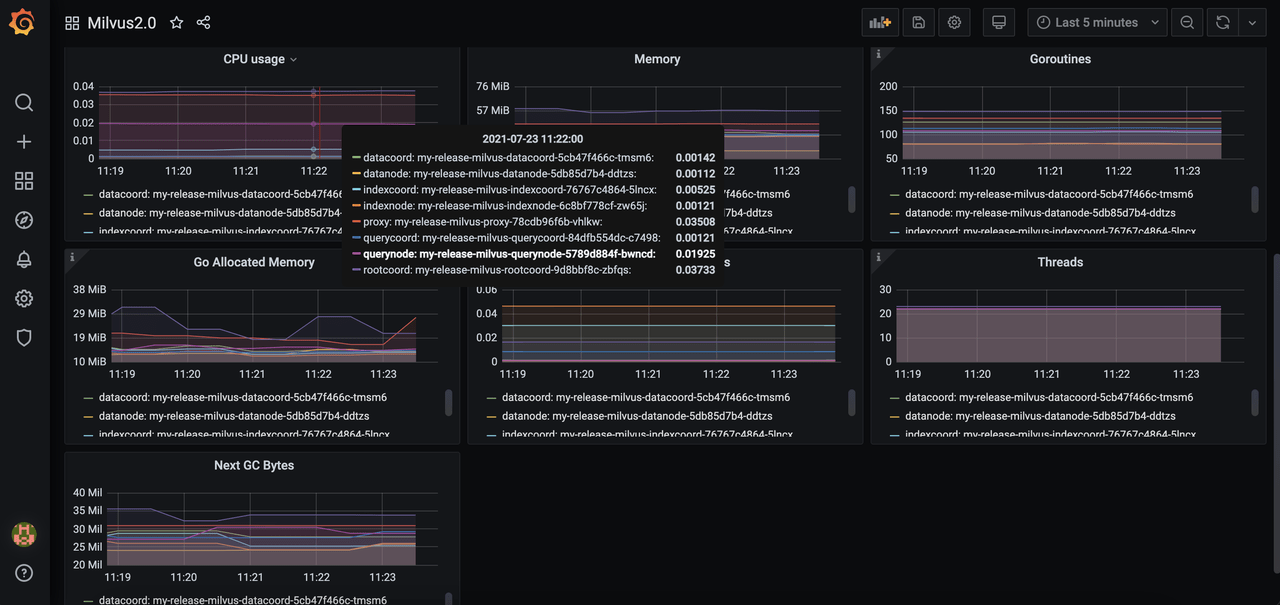Open Help via the question mark button
This screenshot has height=605, width=1280.
pos(24,572)
